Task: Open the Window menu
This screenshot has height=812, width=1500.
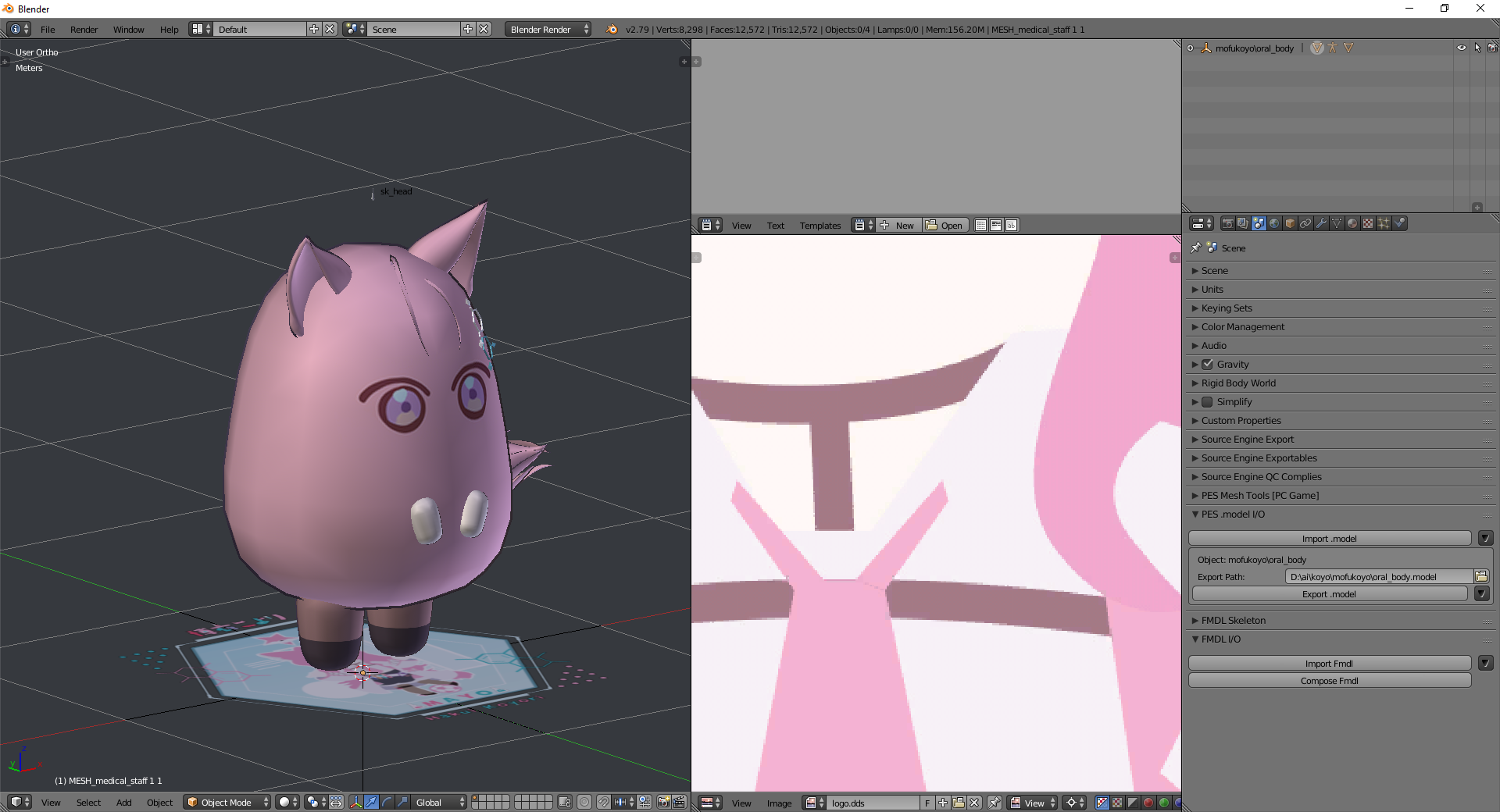Action: [128, 29]
